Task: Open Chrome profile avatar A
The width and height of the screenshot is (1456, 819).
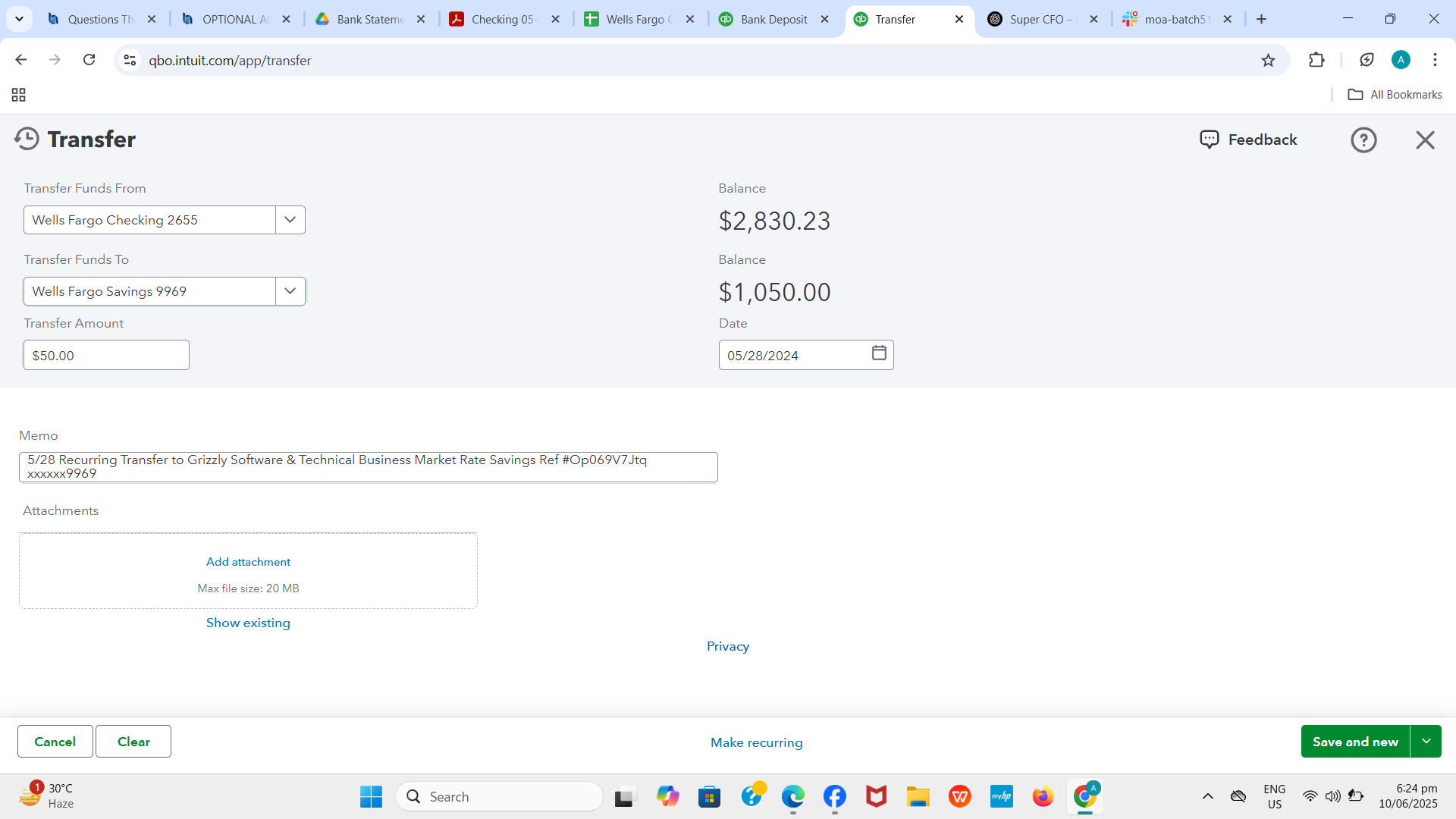Action: click(1401, 60)
